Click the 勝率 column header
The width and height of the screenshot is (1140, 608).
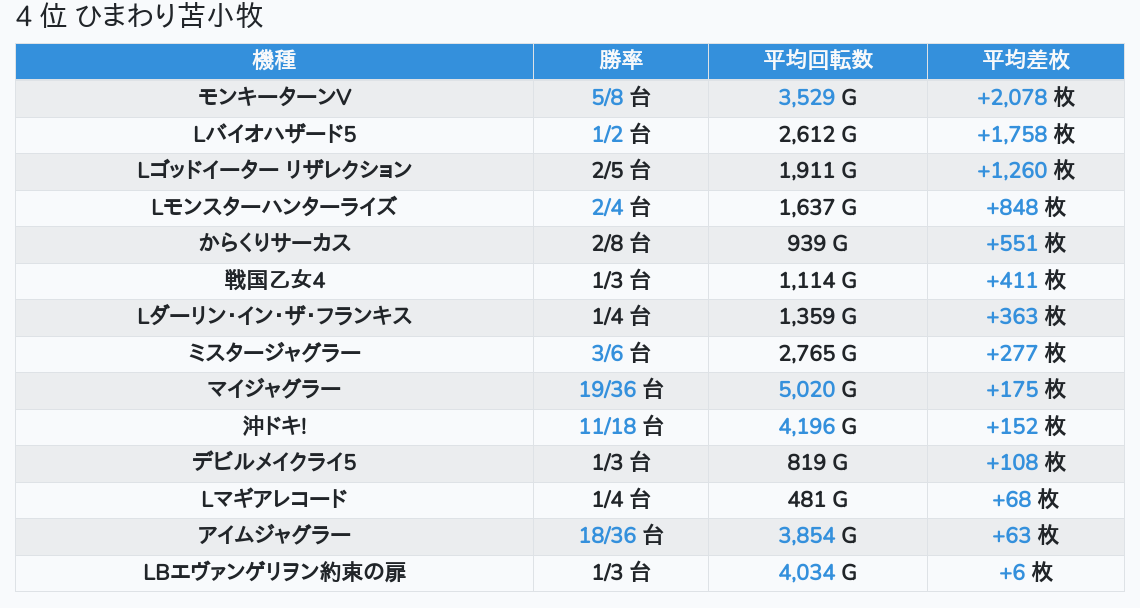coord(621,60)
